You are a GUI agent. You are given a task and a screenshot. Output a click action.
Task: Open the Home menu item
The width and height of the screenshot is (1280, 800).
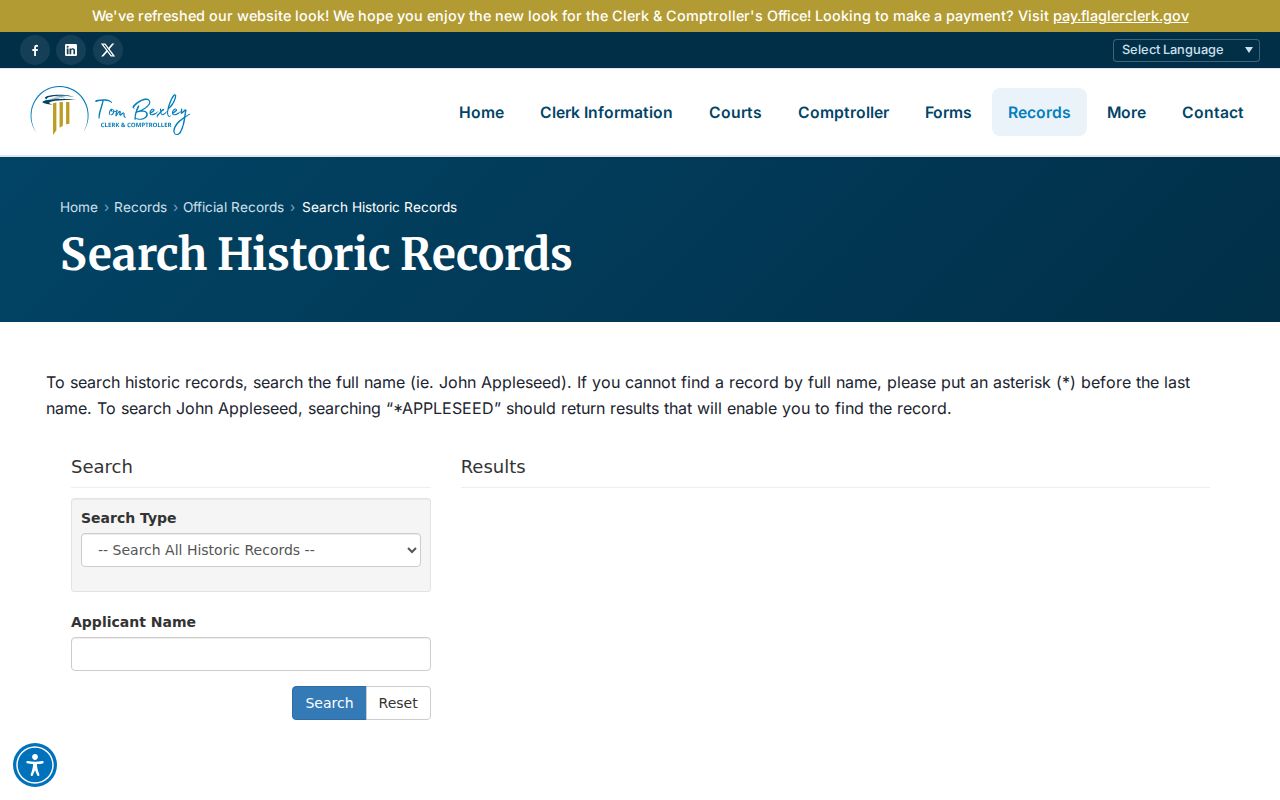[481, 112]
